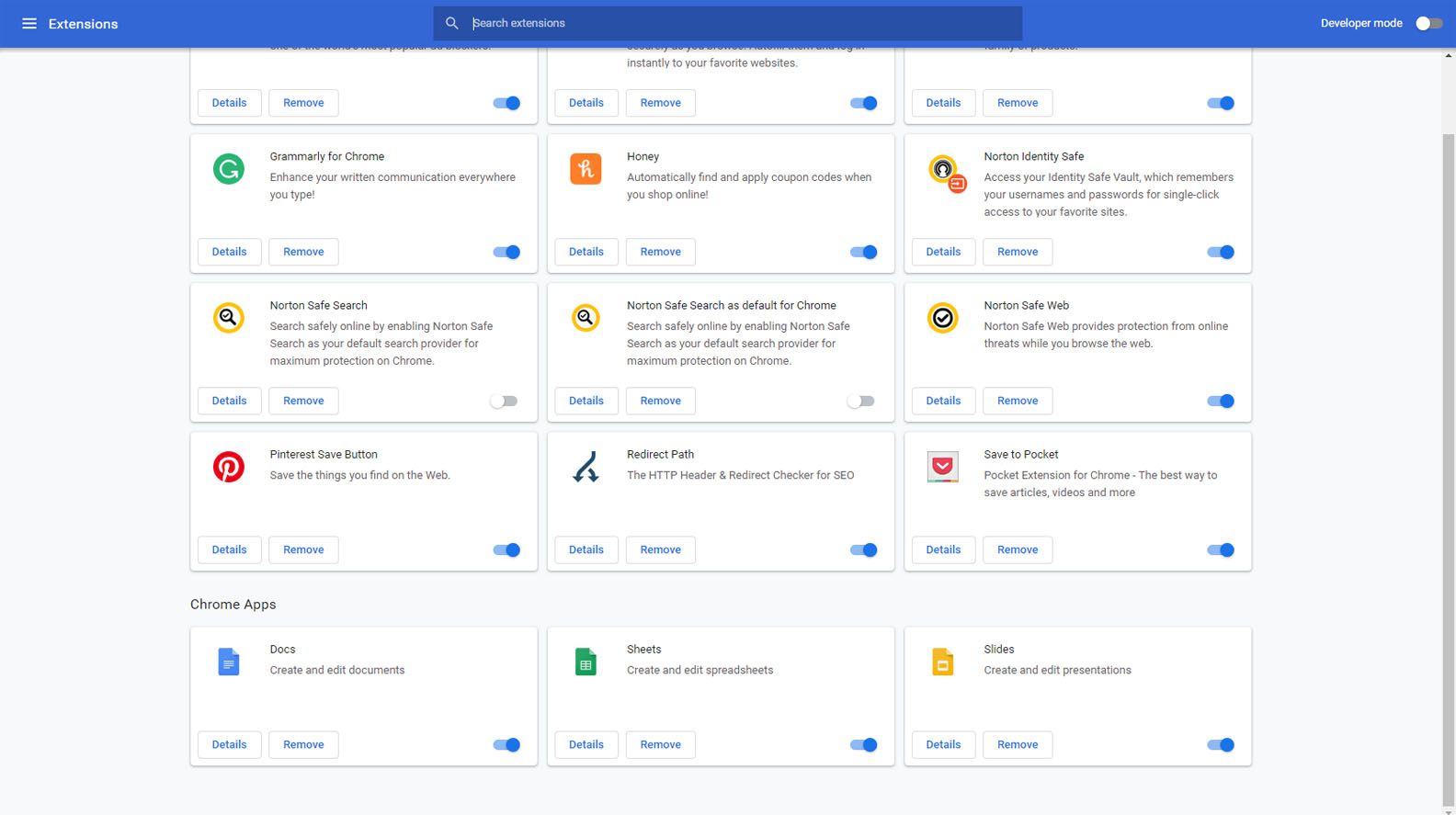
Task: Remove the Norton Safe Search extension
Action: click(303, 401)
